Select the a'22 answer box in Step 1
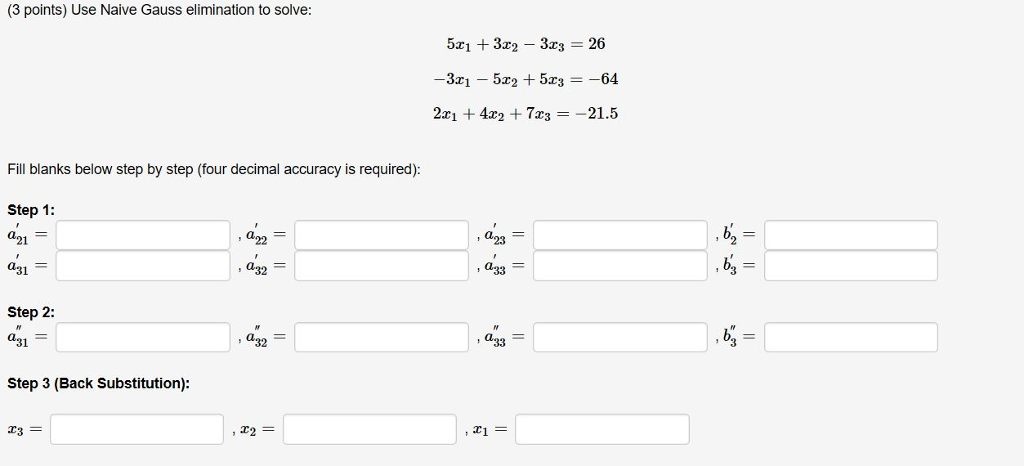 [381, 235]
